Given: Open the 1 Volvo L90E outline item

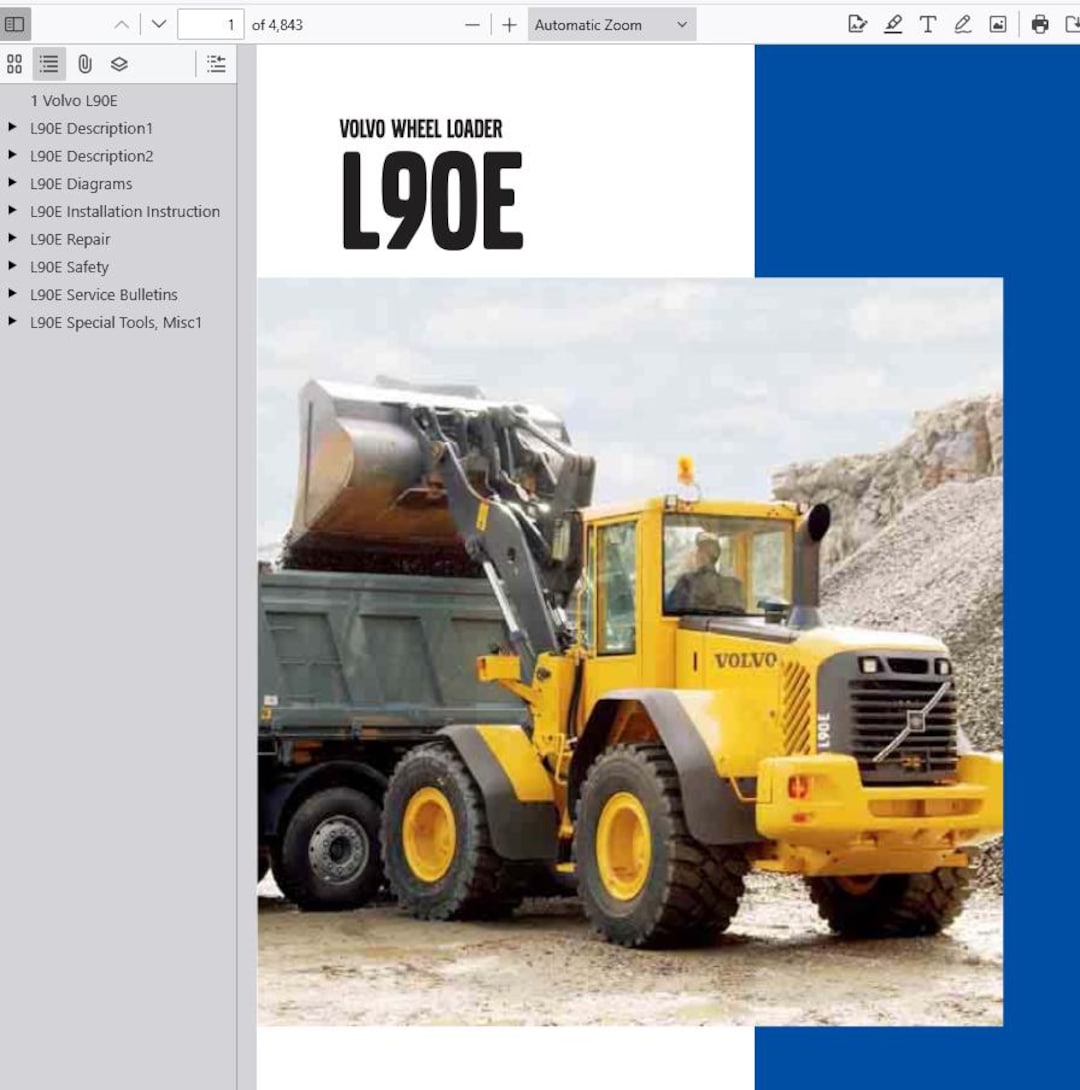Looking at the screenshot, I should 74,101.
